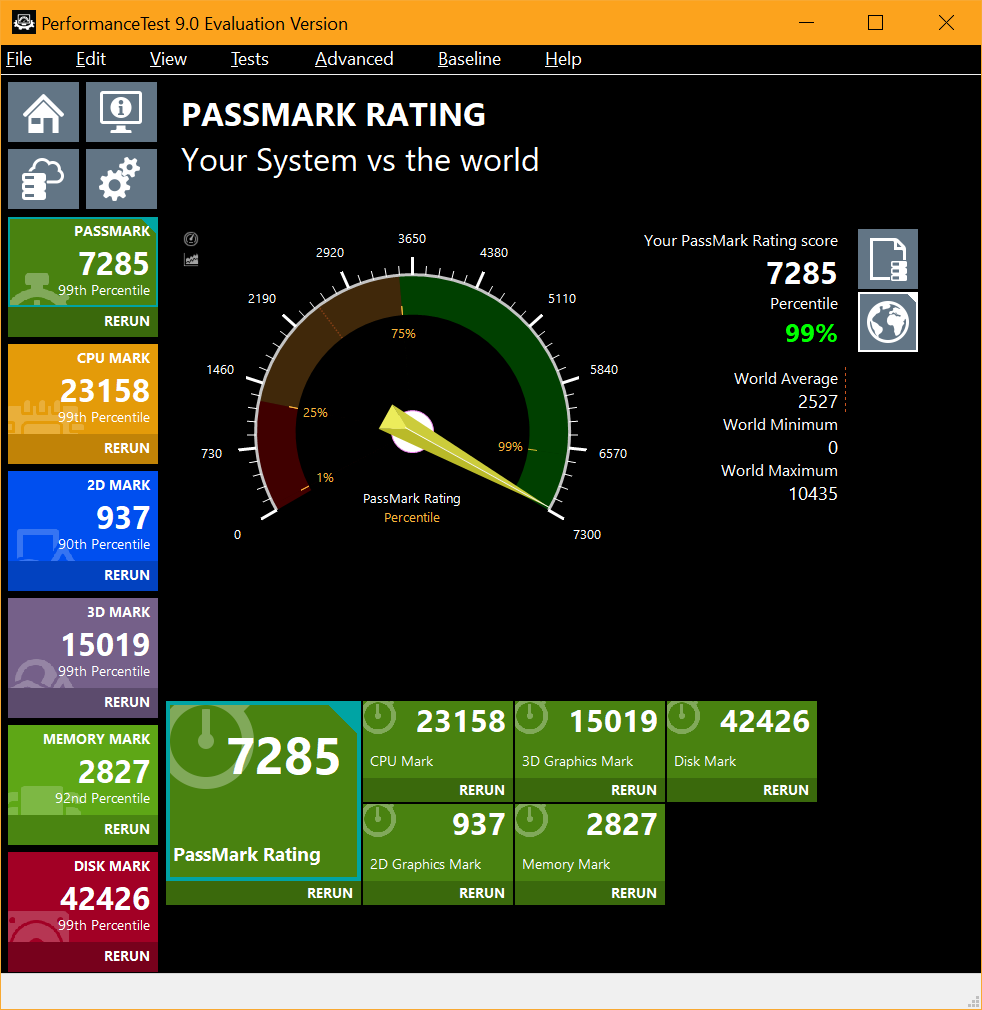Open the cloud baseline management icon
Screen dimensions: 982x1010
[x=43, y=178]
